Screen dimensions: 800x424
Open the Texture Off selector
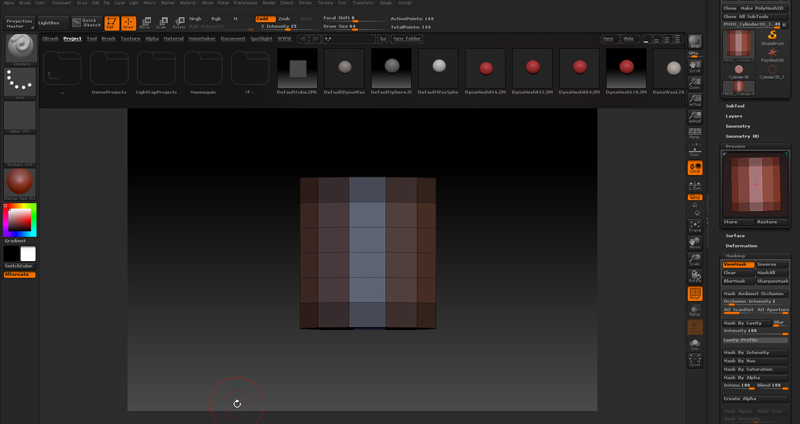coord(20,151)
